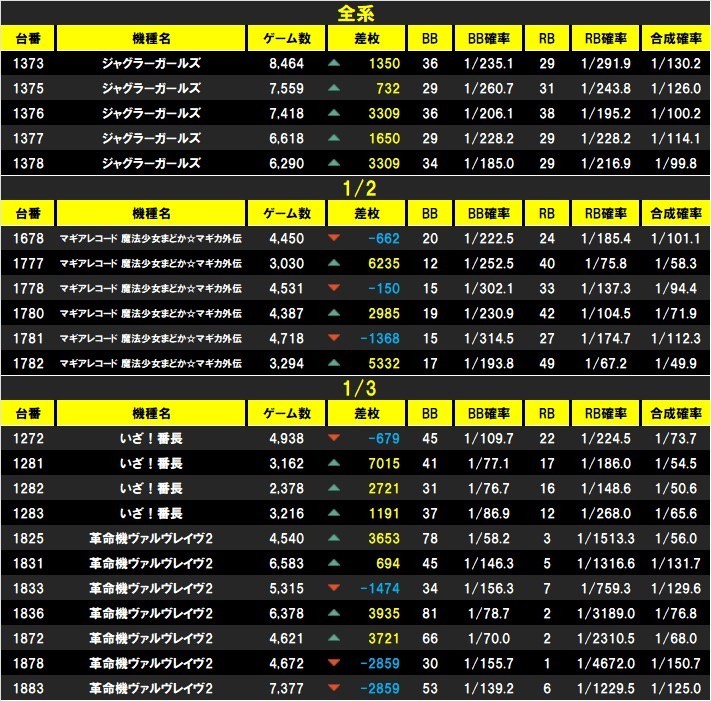Select 革命機ヴァルヴレイヴ2 name in row 1825

(x=151, y=538)
